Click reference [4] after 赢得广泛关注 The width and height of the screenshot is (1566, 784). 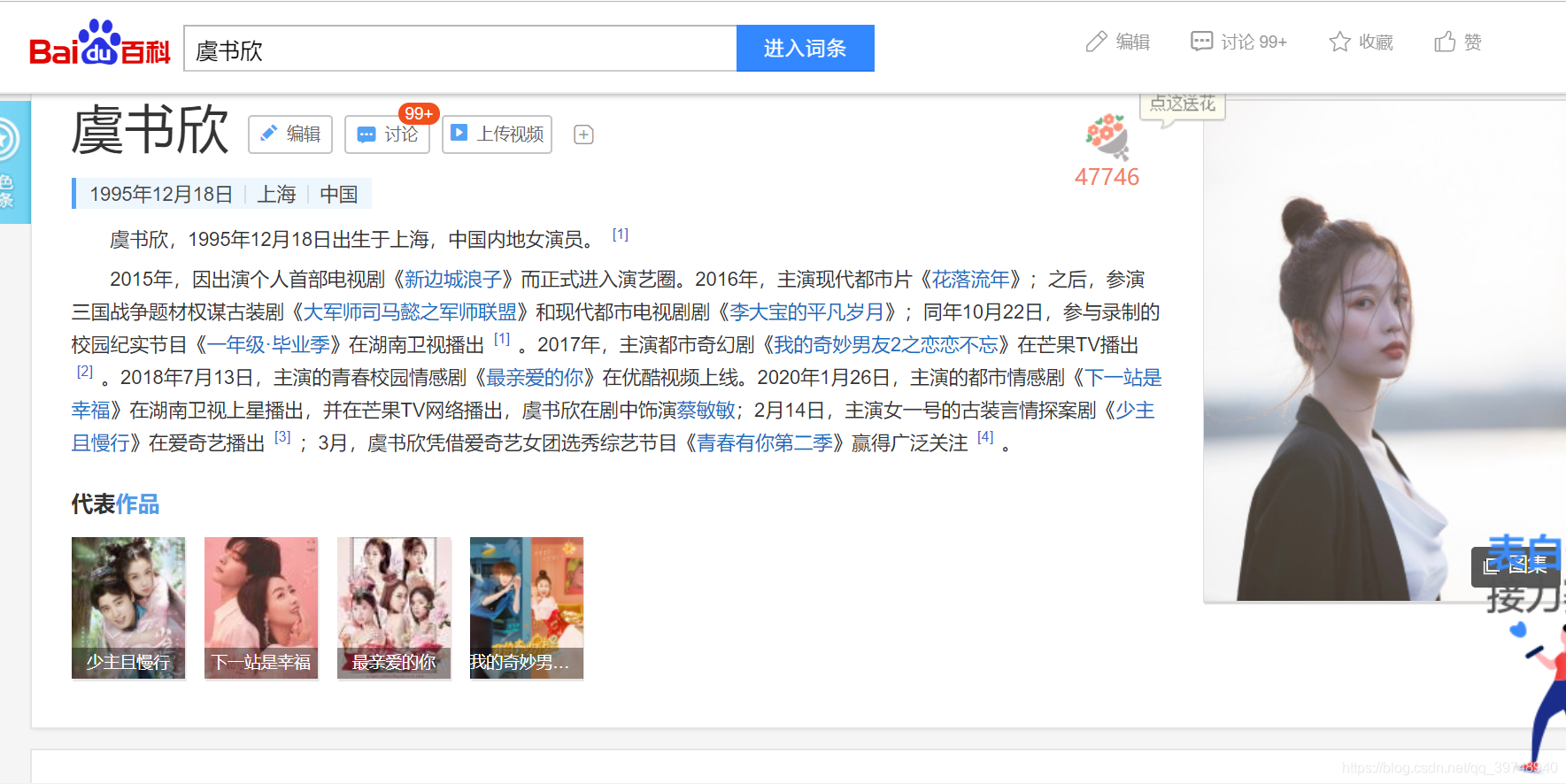(x=985, y=437)
